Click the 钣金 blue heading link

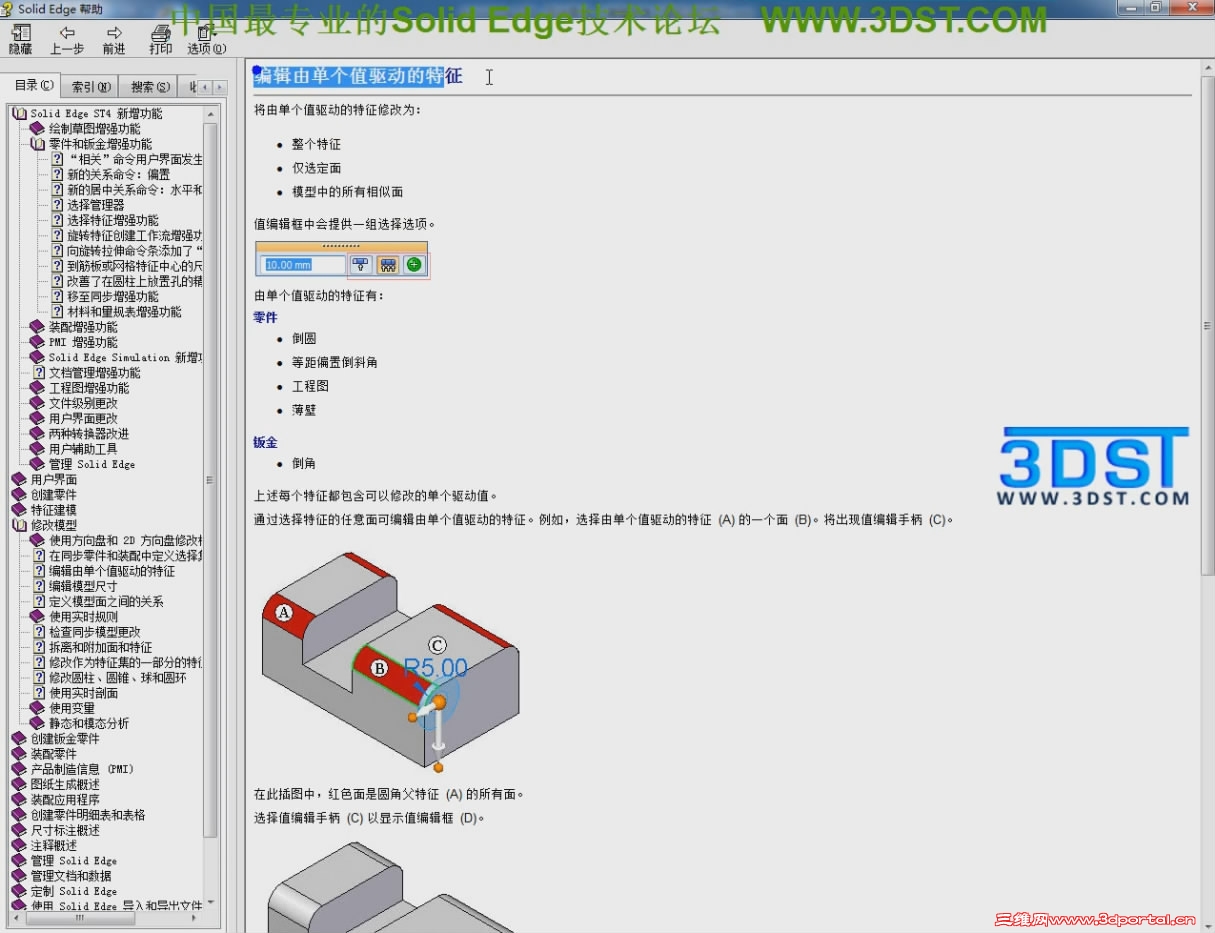(x=264, y=442)
